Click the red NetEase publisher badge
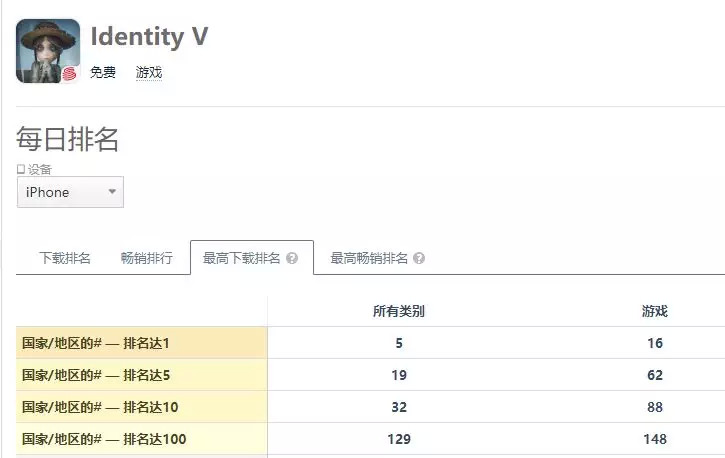The height and width of the screenshot is (458, 725). pos(69,74)
